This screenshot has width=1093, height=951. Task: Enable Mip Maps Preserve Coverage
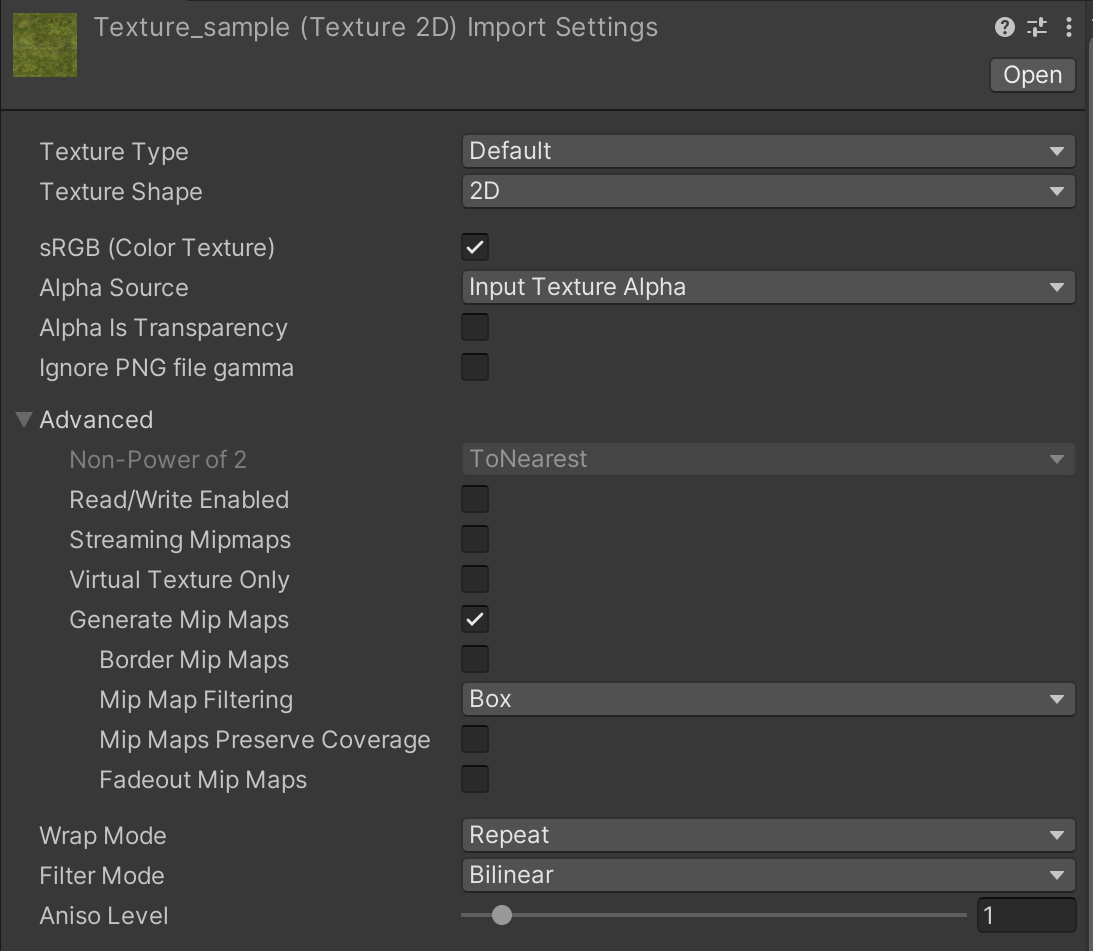(x=475, y=739)
